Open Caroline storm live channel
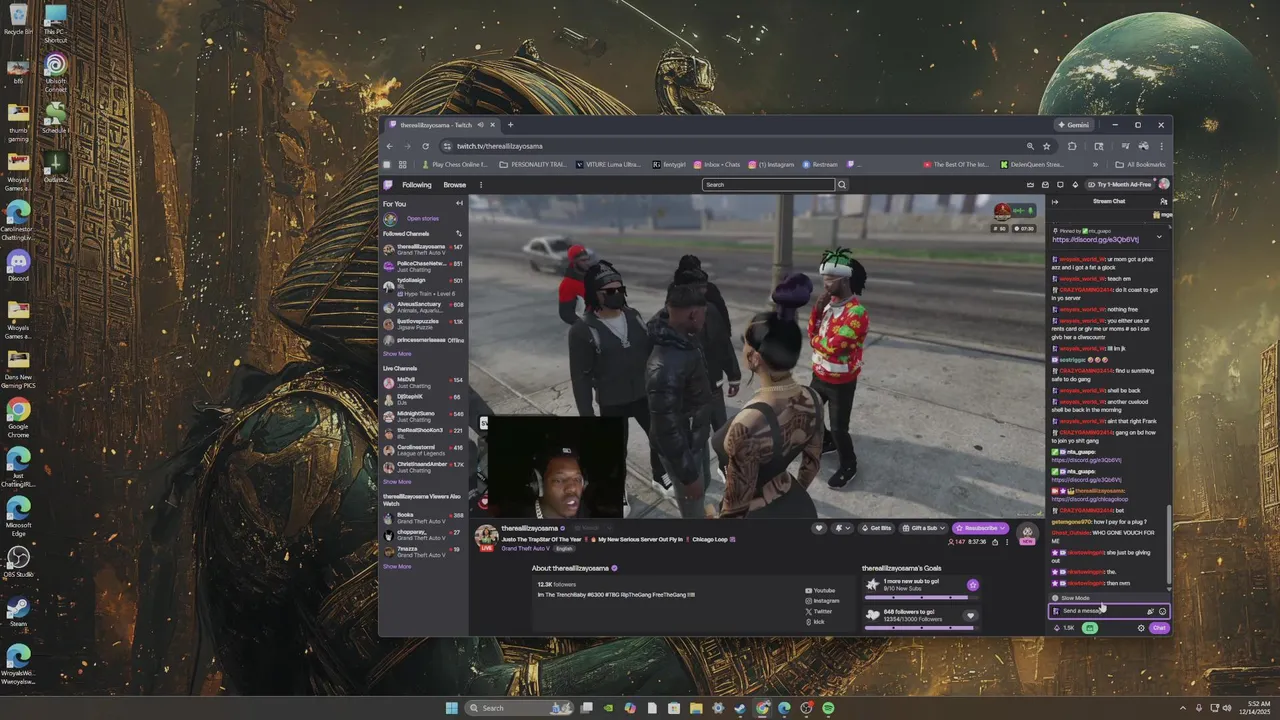The height and width of the screenshot is (720, 1280). coord(423,450)
